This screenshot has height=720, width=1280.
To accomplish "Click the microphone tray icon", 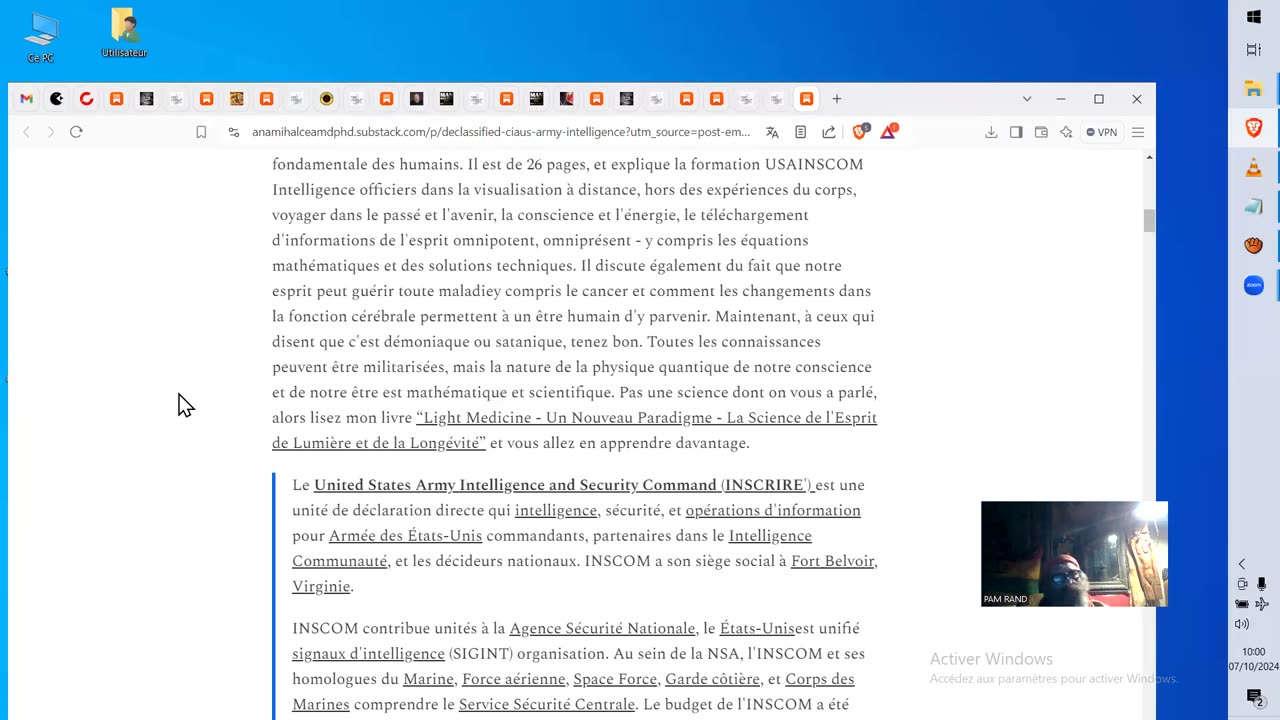I will coord(1262,584).
